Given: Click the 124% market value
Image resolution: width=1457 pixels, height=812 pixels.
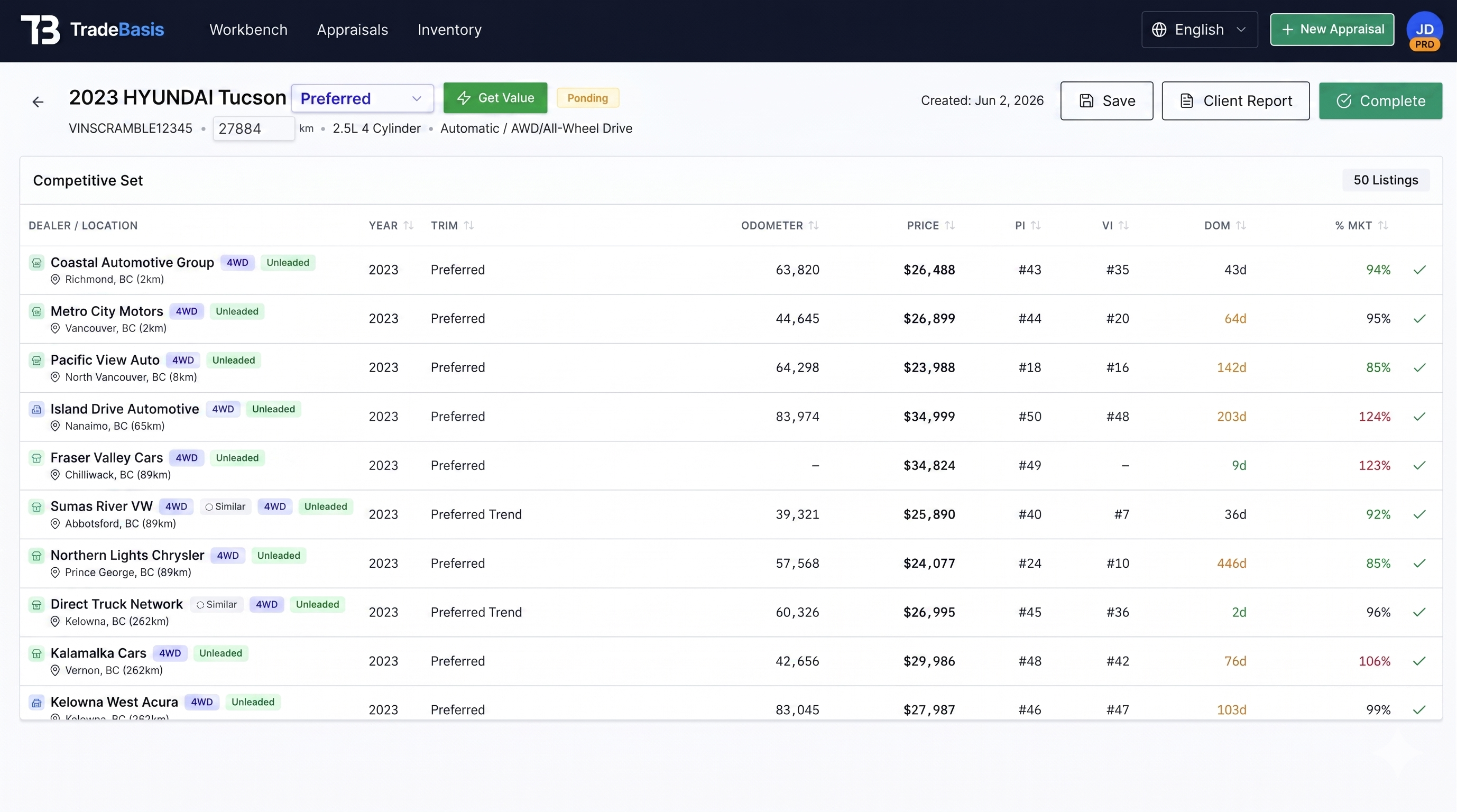Looking at the screenshot, I should coord(1375,417).
